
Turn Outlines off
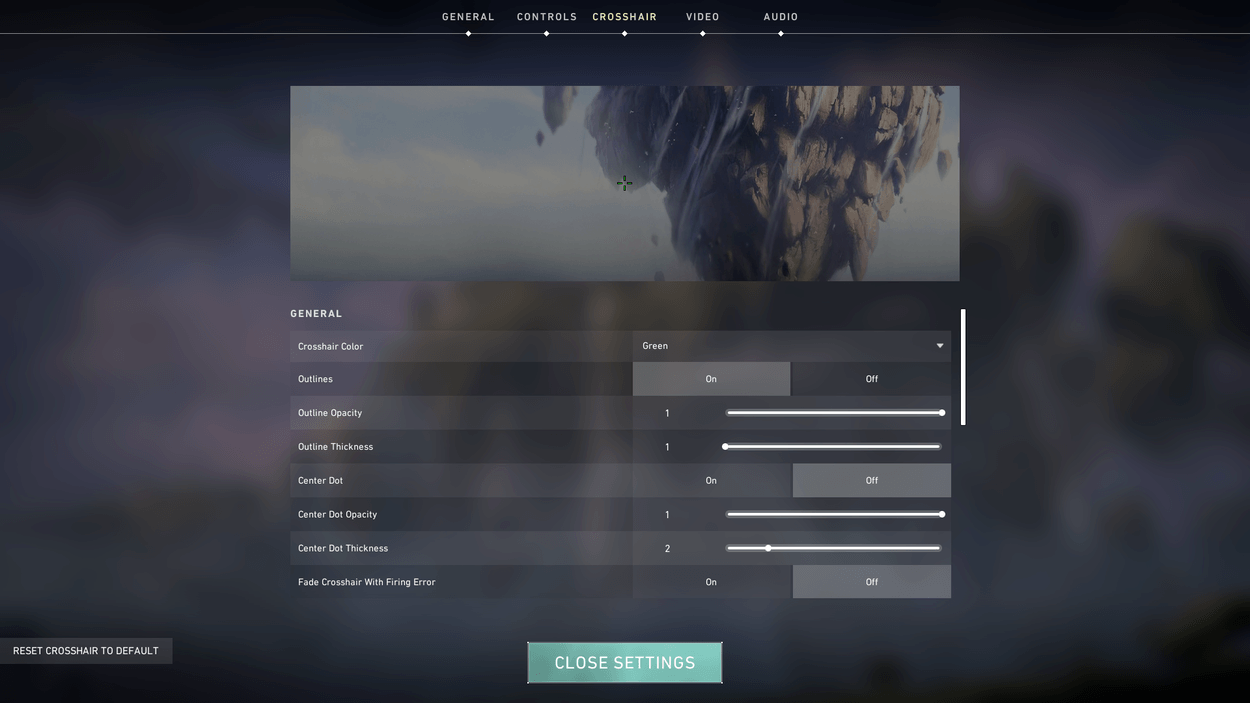point(870,379)
